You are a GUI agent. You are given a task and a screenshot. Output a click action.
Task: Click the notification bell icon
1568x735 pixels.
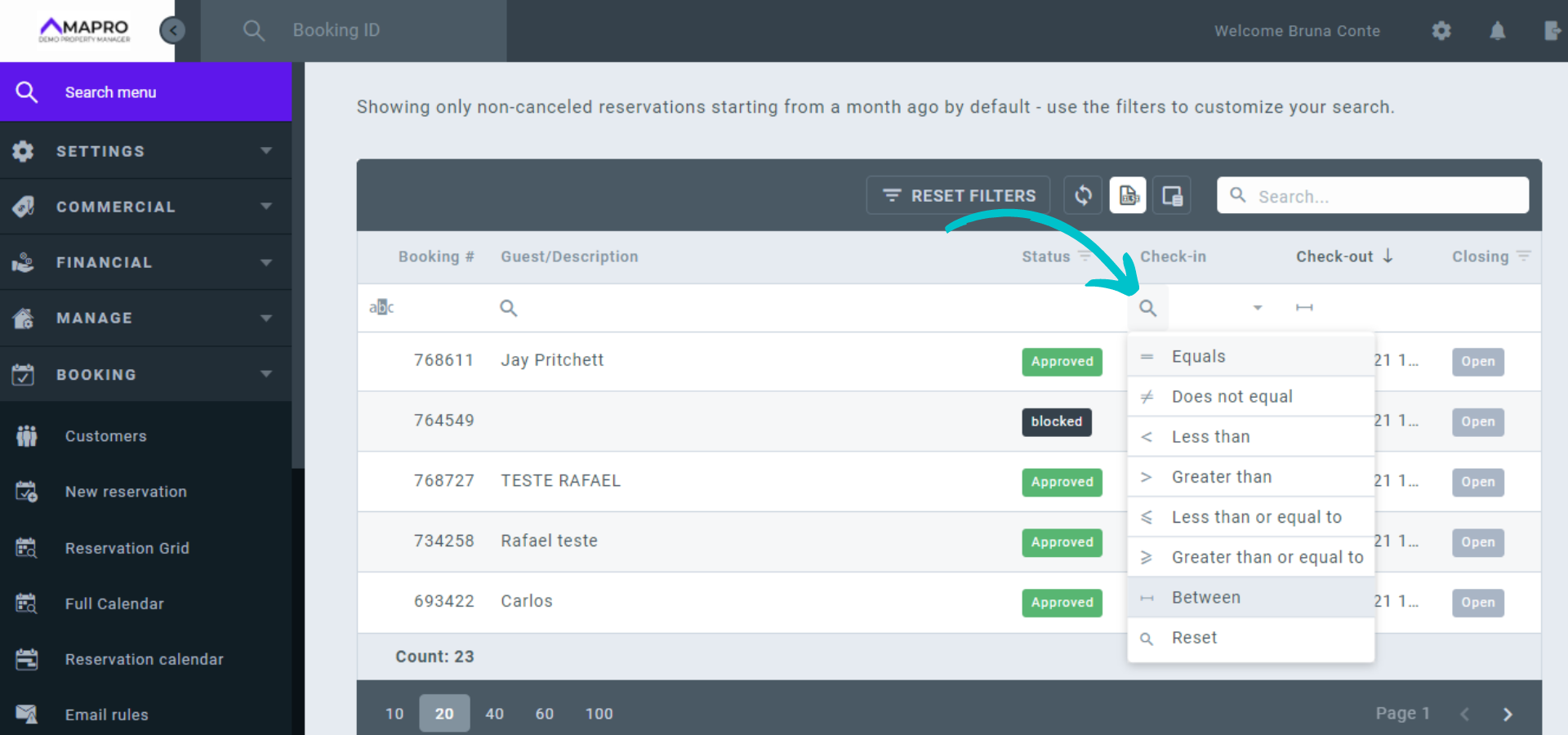1497,31
